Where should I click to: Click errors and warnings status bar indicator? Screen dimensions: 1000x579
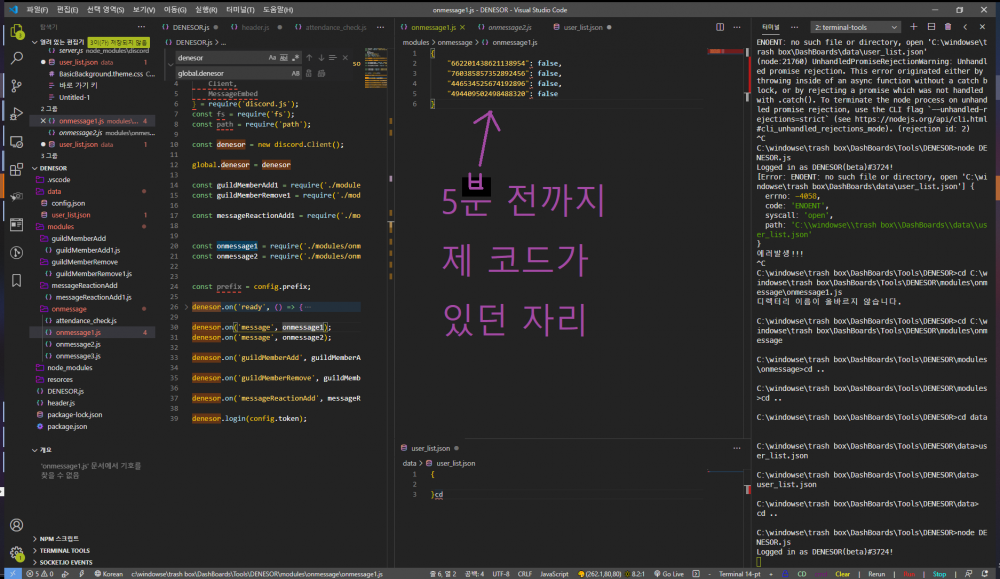pyautogui.click(x=40, y=574)
